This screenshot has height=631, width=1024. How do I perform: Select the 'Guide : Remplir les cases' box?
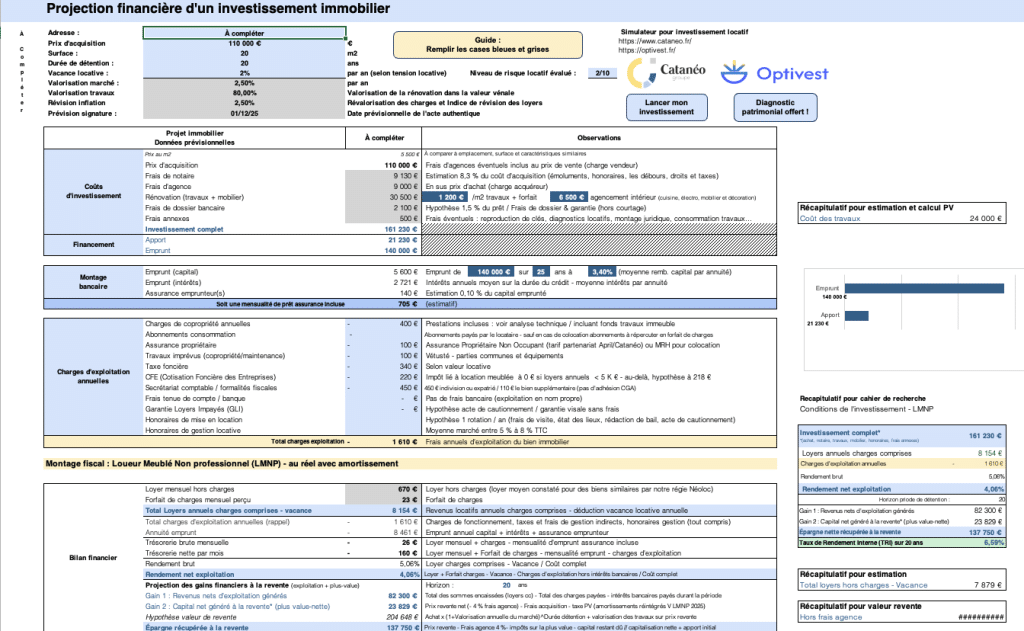pos(487,44)
